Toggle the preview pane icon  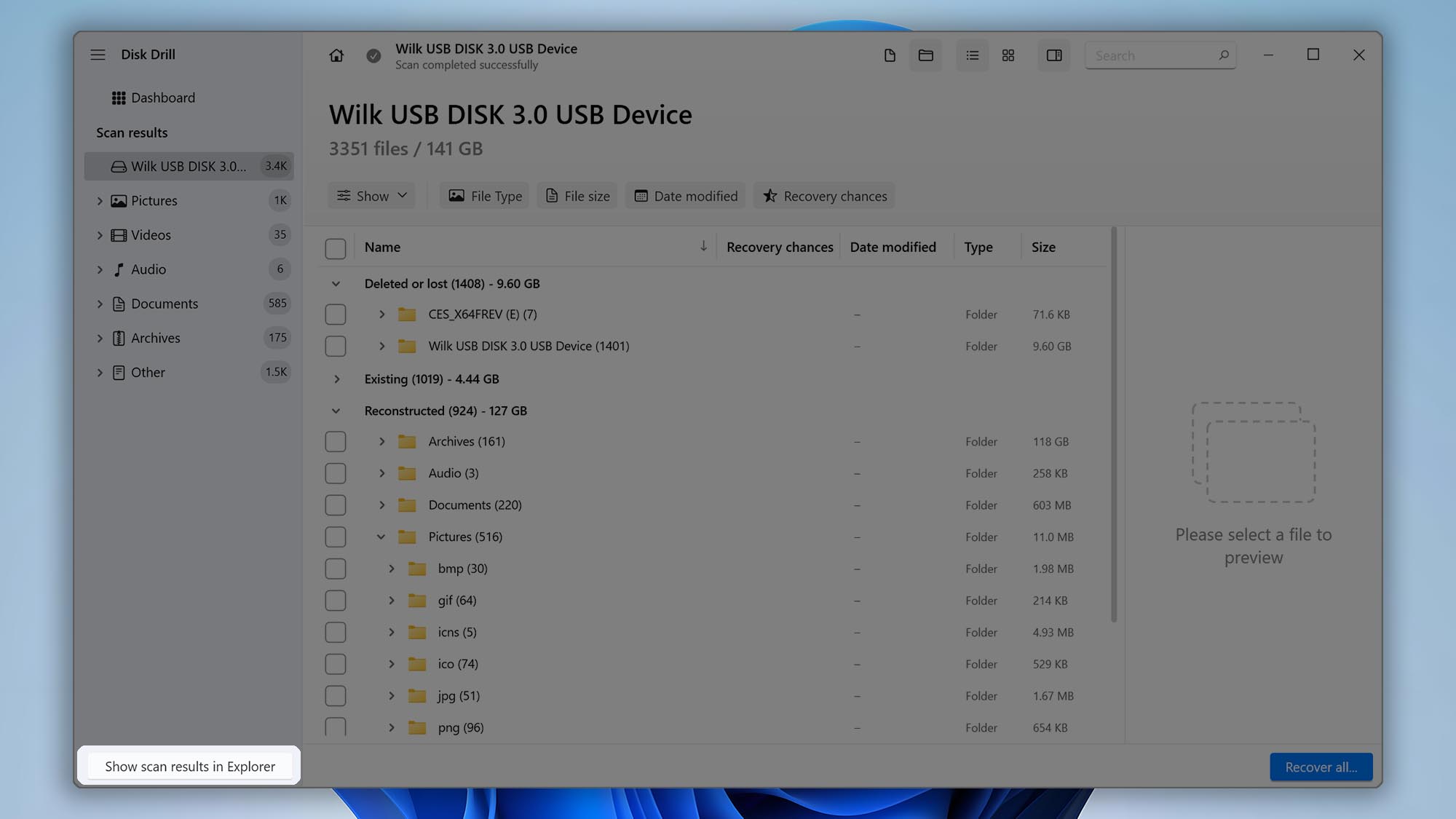(1054, 55)
